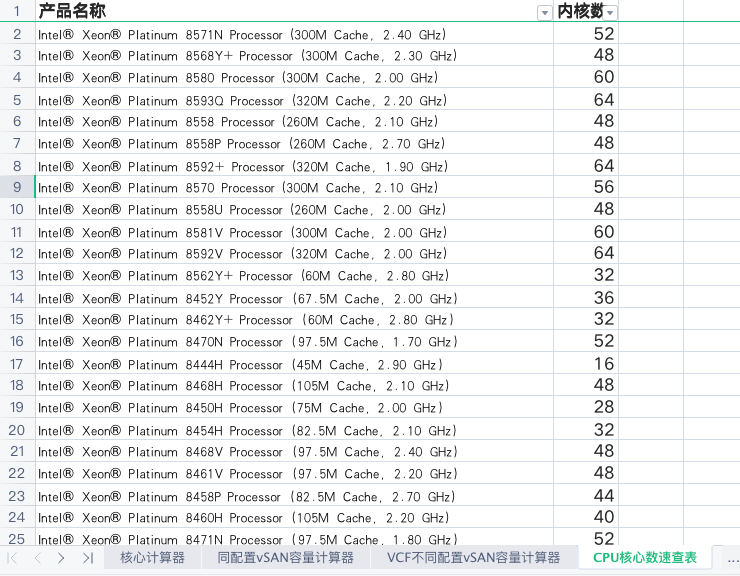The width and height of the screenshot is (740, 576).
Task: Switch to the VCF不同配置vSAN容量计算器 sheet tab
Action: click(473, 558)
